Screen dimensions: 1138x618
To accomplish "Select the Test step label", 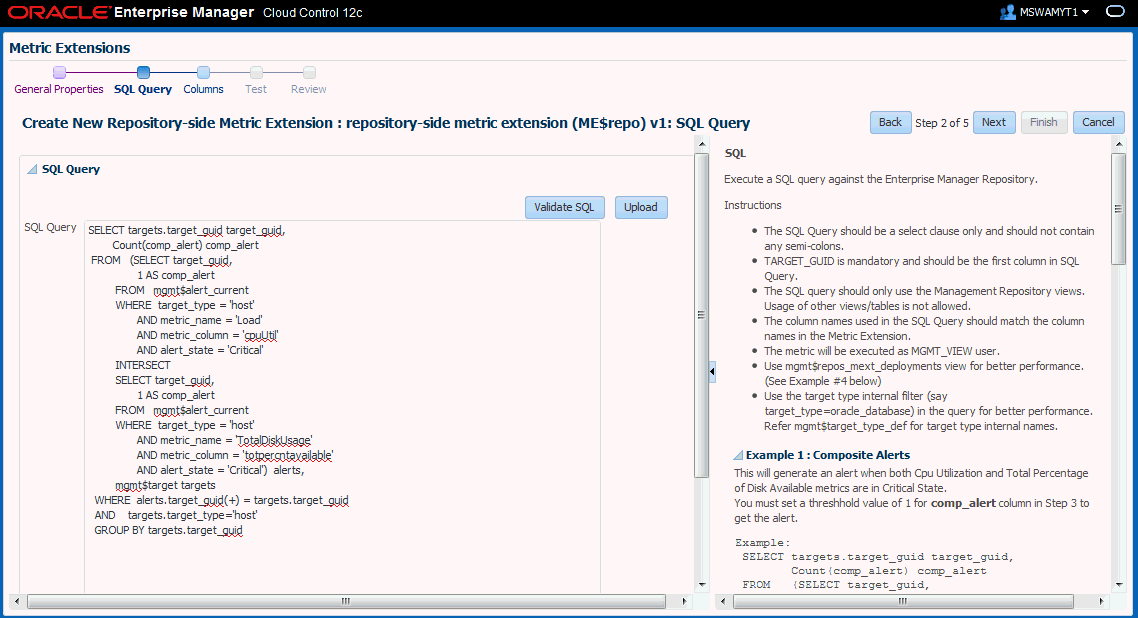I will coord(255,89).
